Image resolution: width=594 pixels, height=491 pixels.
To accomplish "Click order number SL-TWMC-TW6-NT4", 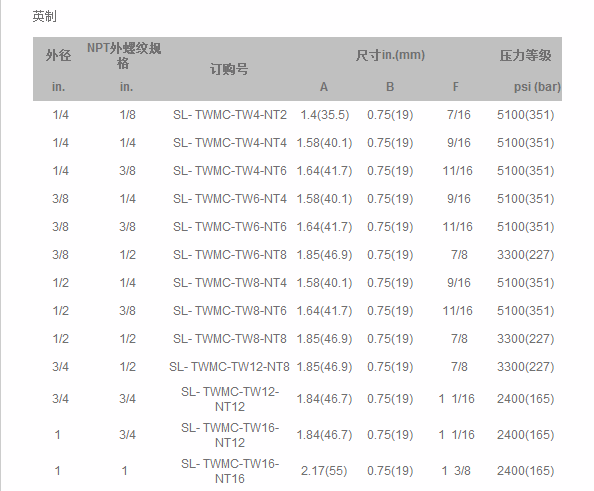I will coord(230,199).
